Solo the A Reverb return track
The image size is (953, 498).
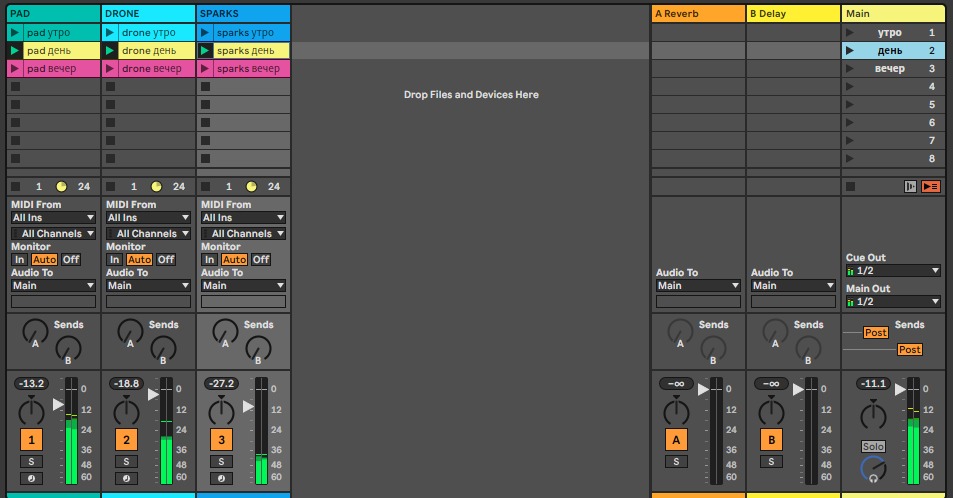(x=676, y=462)
